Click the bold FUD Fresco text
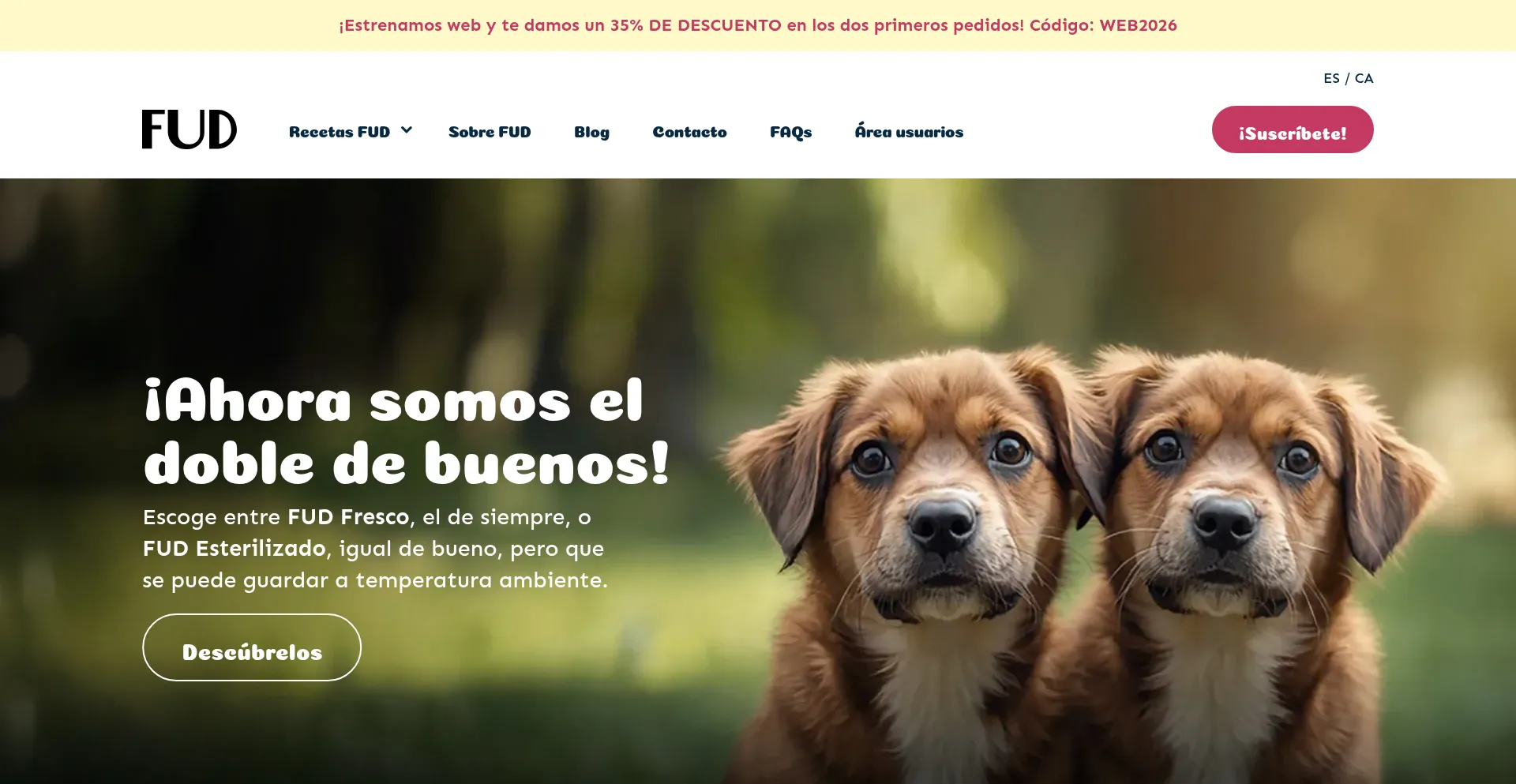The height and width of the screenshot is (784, 1516). point(348,517)
